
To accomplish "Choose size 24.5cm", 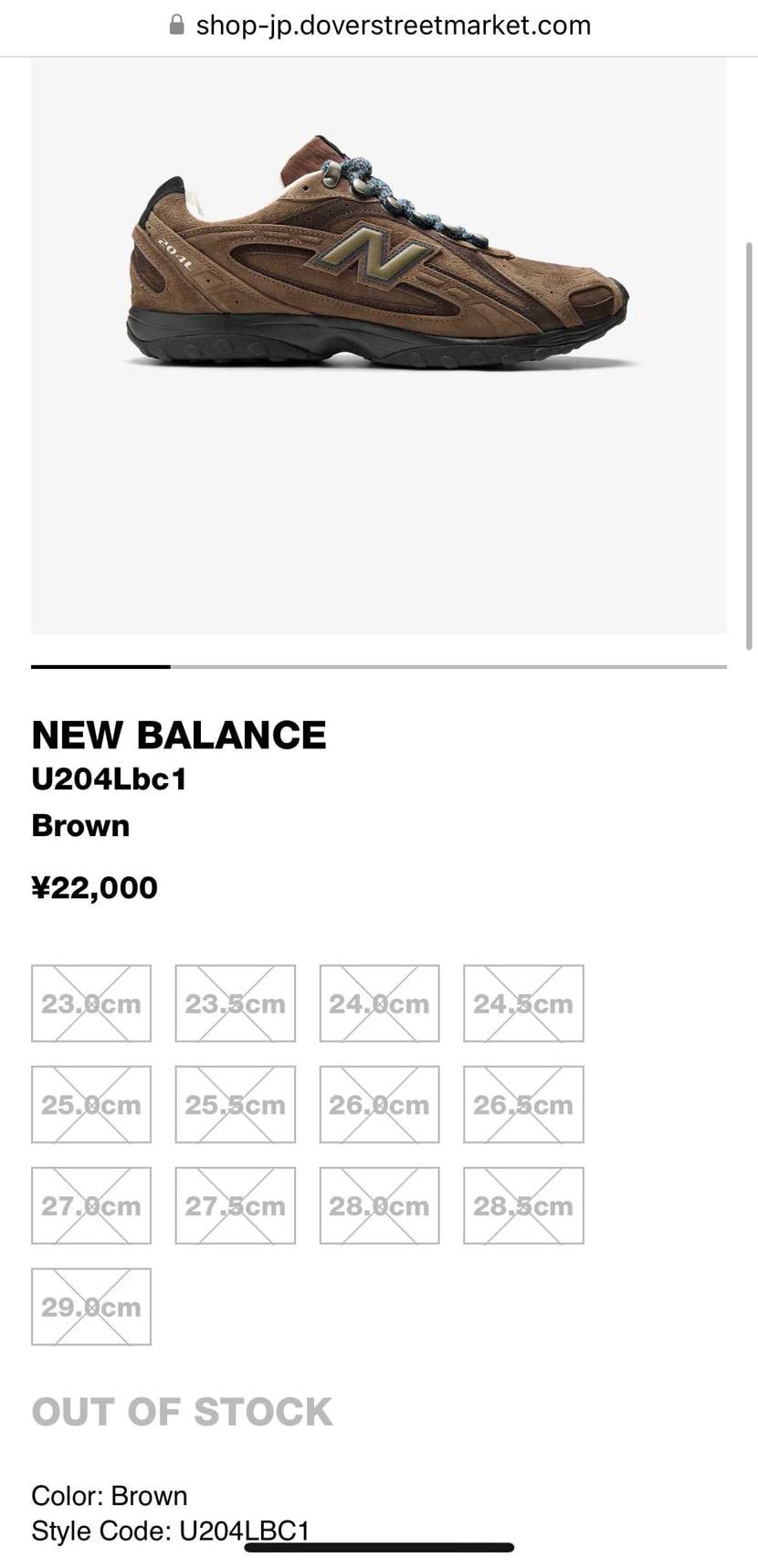I will [x=523, y=1003].
